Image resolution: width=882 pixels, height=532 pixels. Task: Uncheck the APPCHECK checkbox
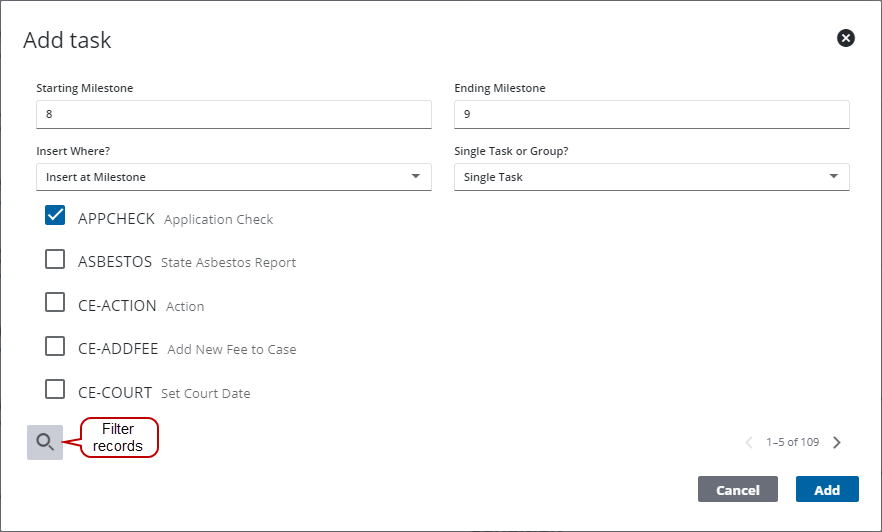pyautogui.click(x=56, y=216)
